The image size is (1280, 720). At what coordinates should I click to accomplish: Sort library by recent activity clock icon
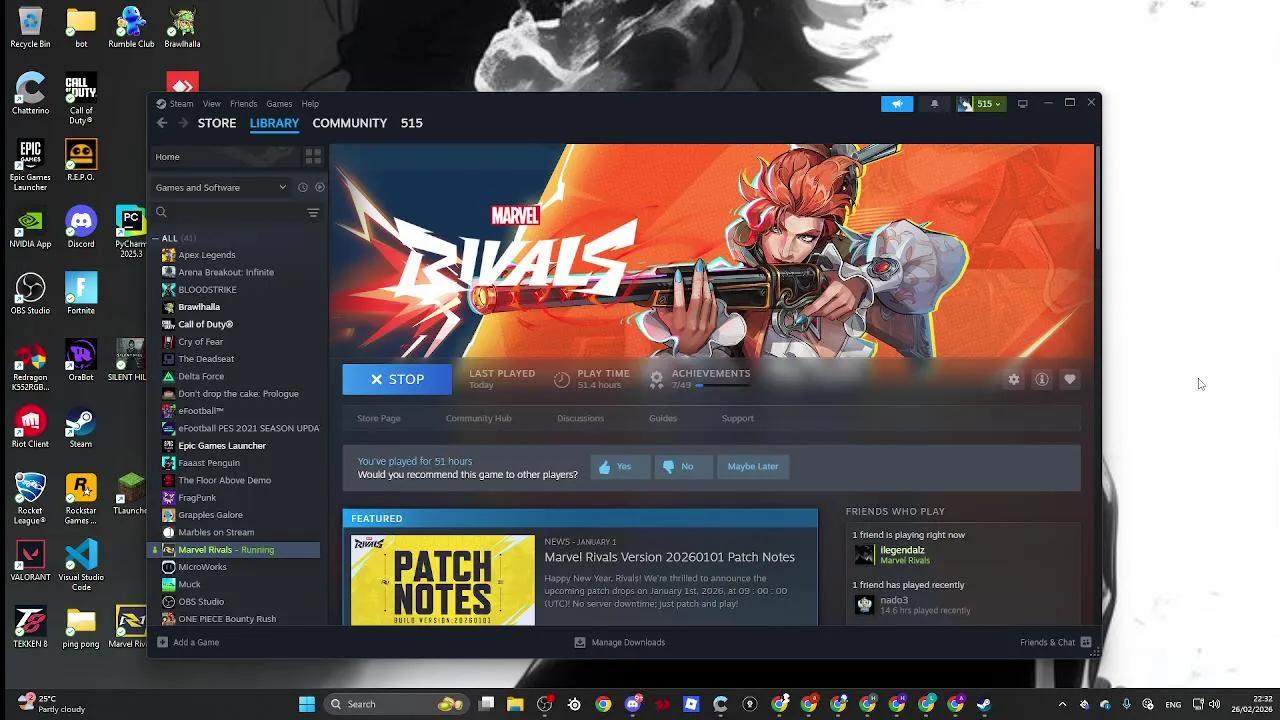point(303,187)
